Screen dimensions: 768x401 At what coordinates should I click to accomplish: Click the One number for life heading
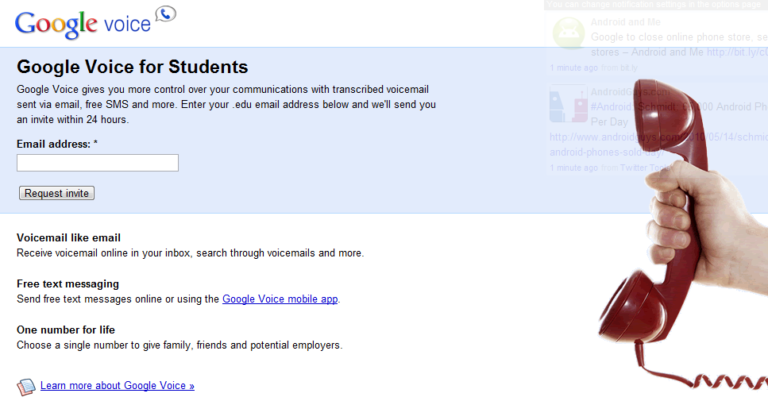click(x=68, y=330)
